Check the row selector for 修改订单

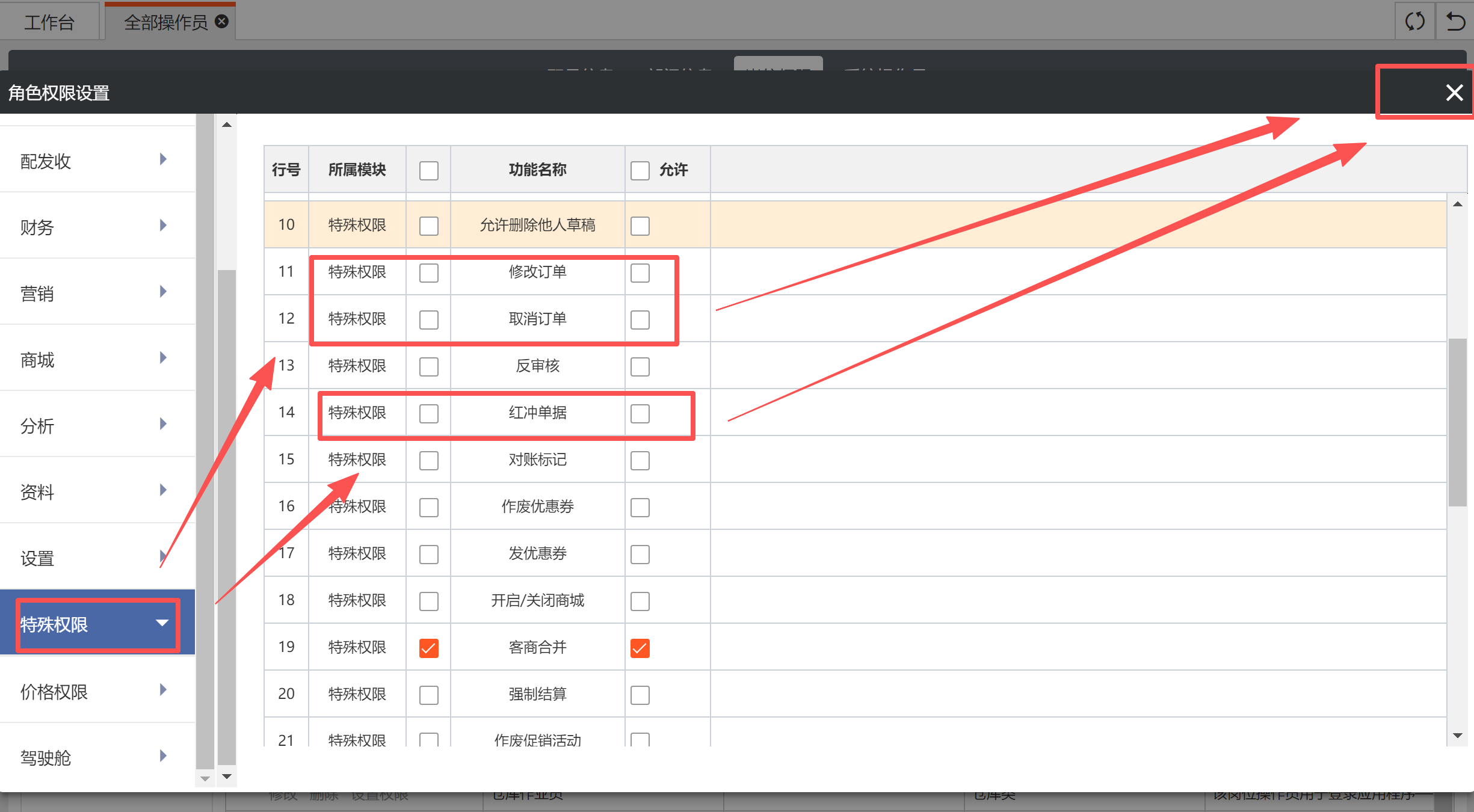pos(429,272)
